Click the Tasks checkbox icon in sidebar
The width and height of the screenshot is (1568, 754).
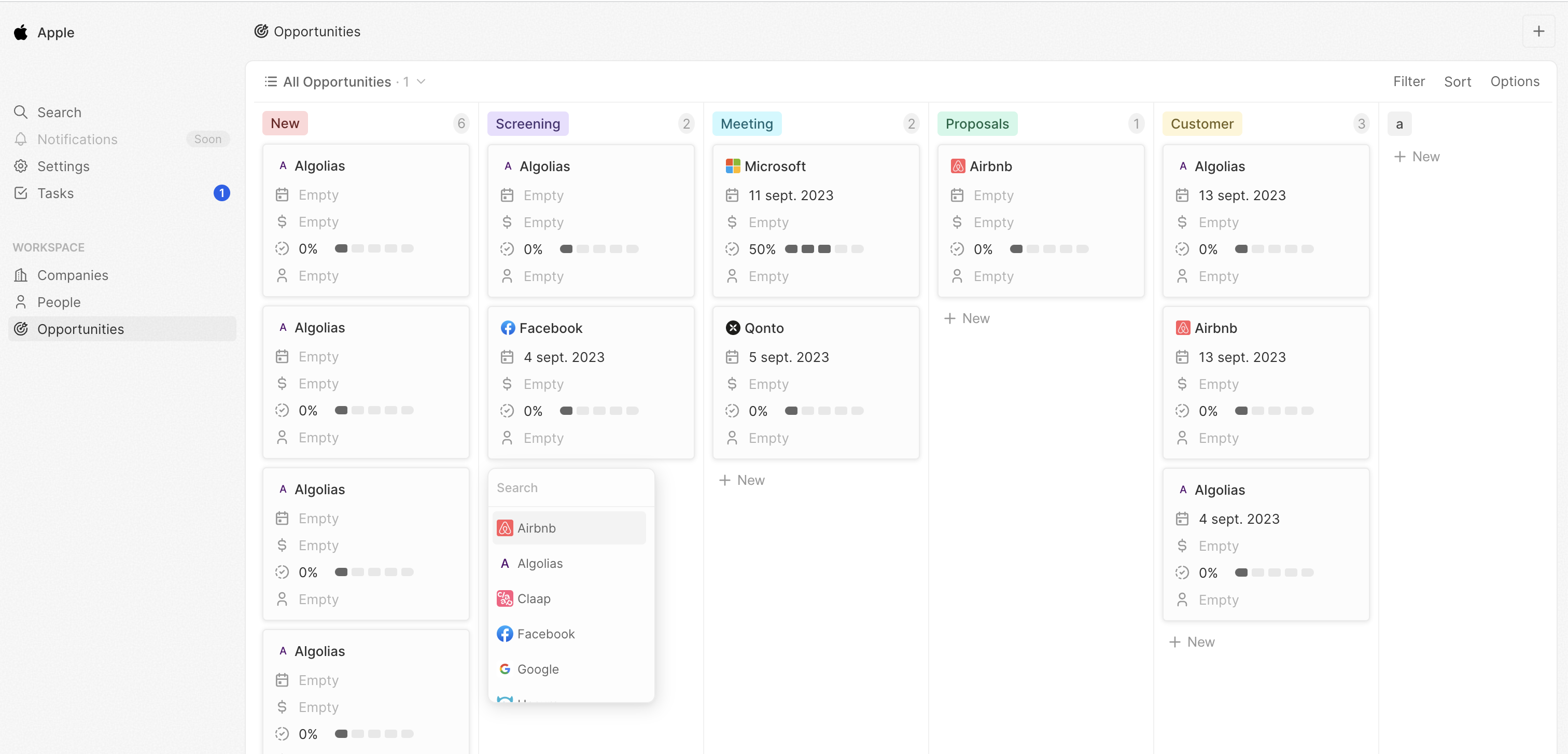point(21,193)
